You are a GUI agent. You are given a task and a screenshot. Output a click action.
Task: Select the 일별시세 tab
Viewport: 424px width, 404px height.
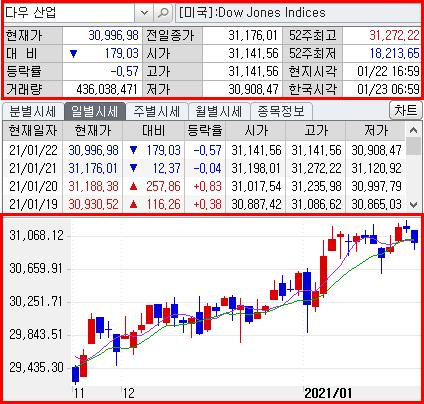[95, 111]
